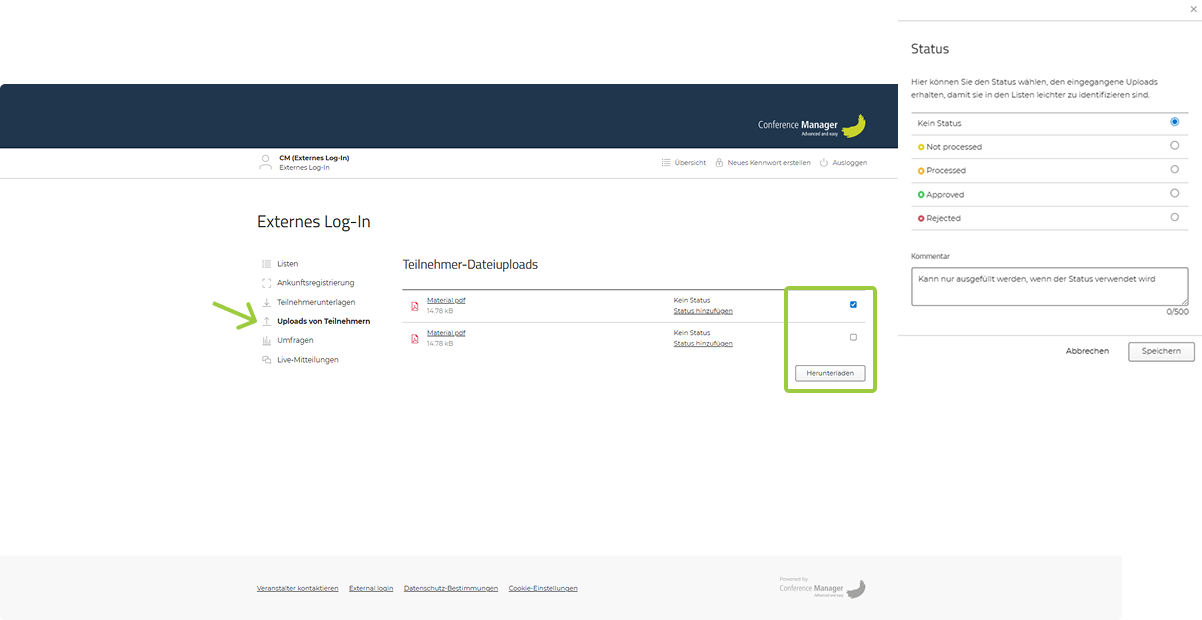Click the lock icon for Neues Kennwort
Image resolution: width=1202 pixels, height=620 pixels.
(719, 162)
